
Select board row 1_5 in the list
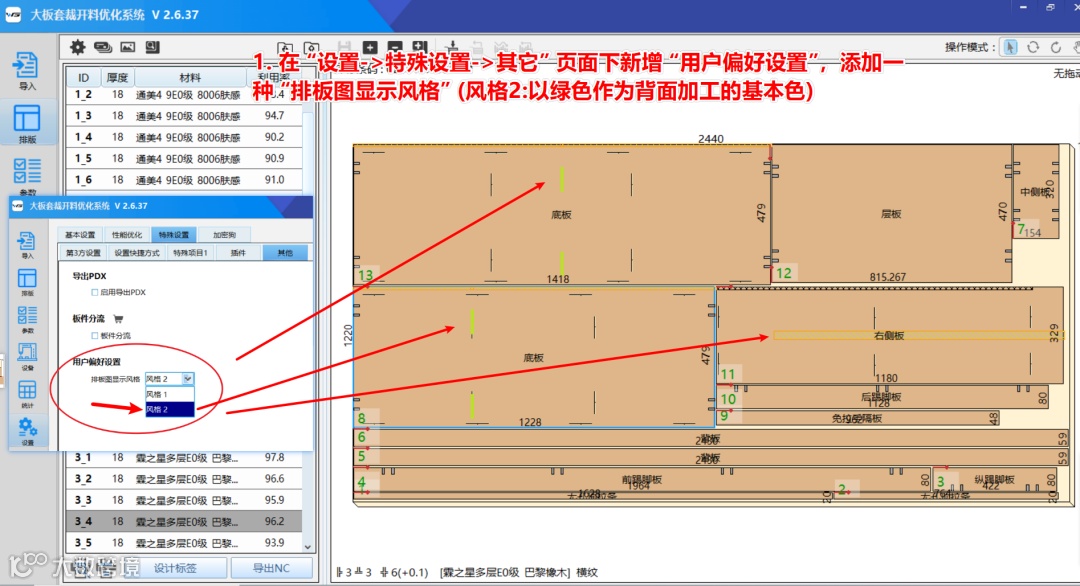pyautogui.click(x=185, y=158)
